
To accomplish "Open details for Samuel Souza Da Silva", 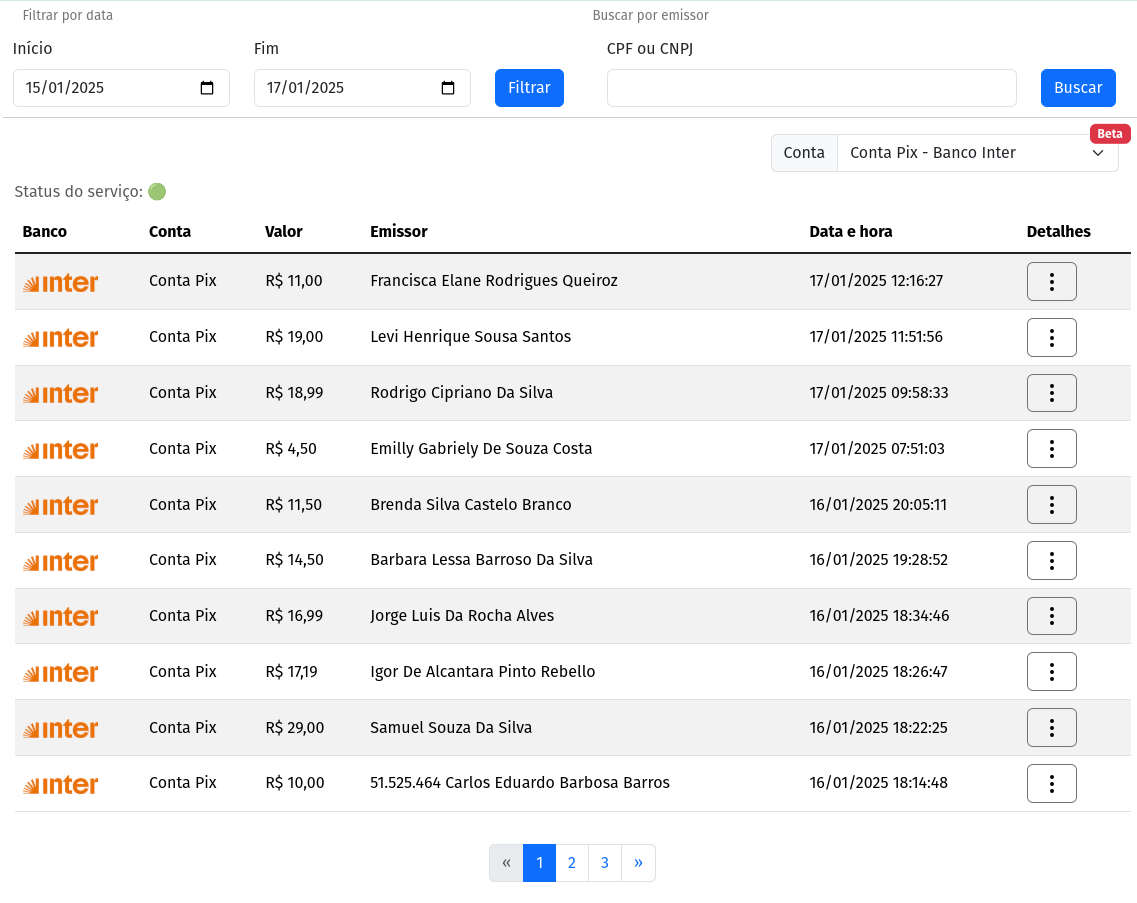I will pos(1051,727).
